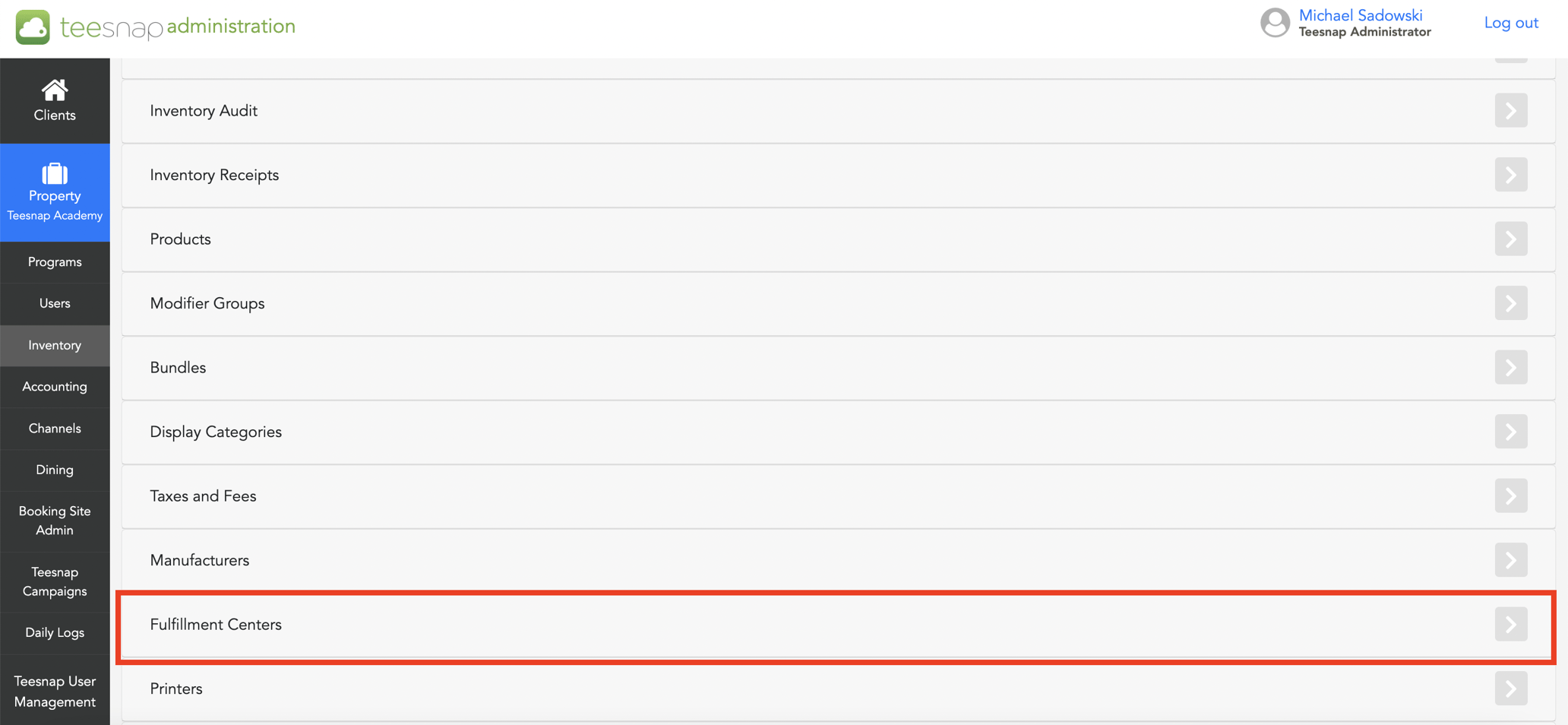The width and height of the screenshot is (1568, 725).
Task: Click the Teesnap cloud logo icon
Action: pyautogui.click(x=33, y=27)
